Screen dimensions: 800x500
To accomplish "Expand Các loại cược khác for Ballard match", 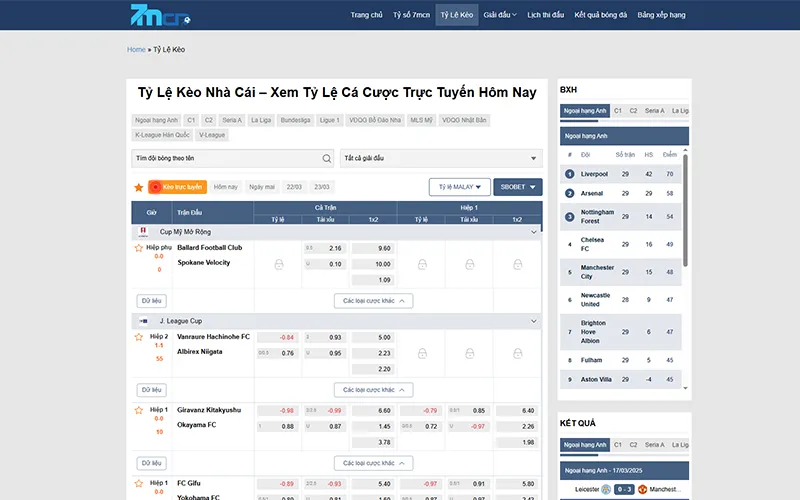I will click(x=373, y=301).
